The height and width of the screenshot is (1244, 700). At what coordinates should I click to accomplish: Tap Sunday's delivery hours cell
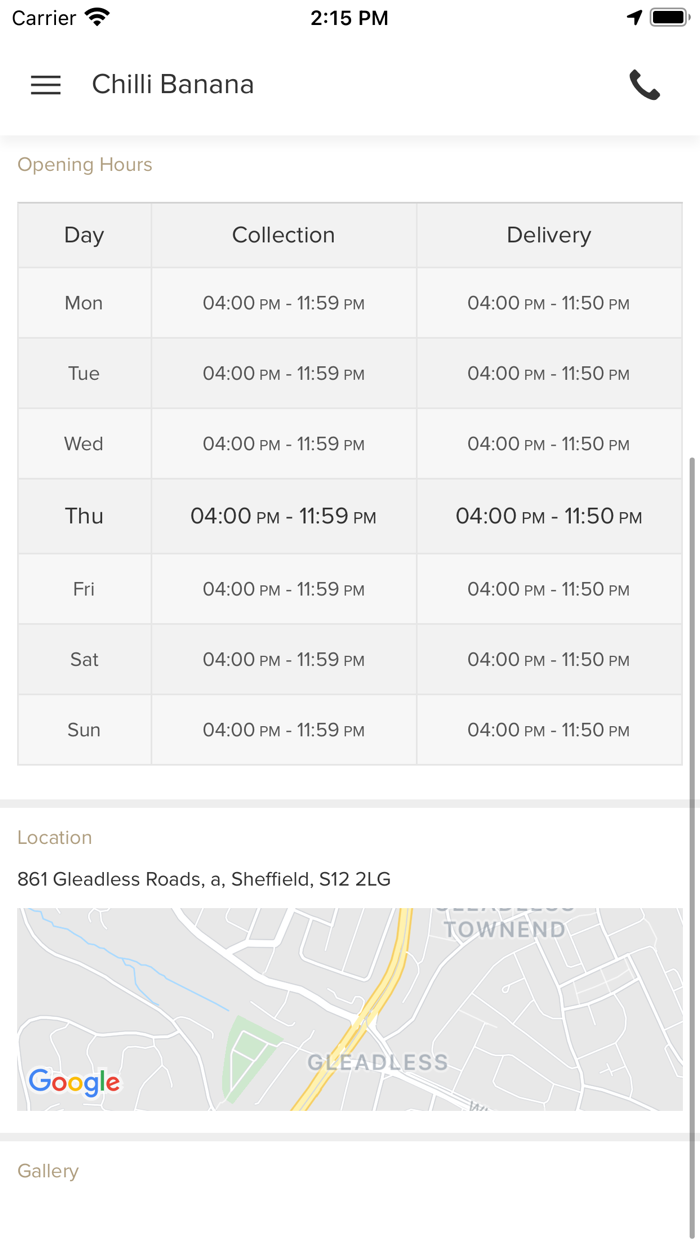click(x=548, y=730)
